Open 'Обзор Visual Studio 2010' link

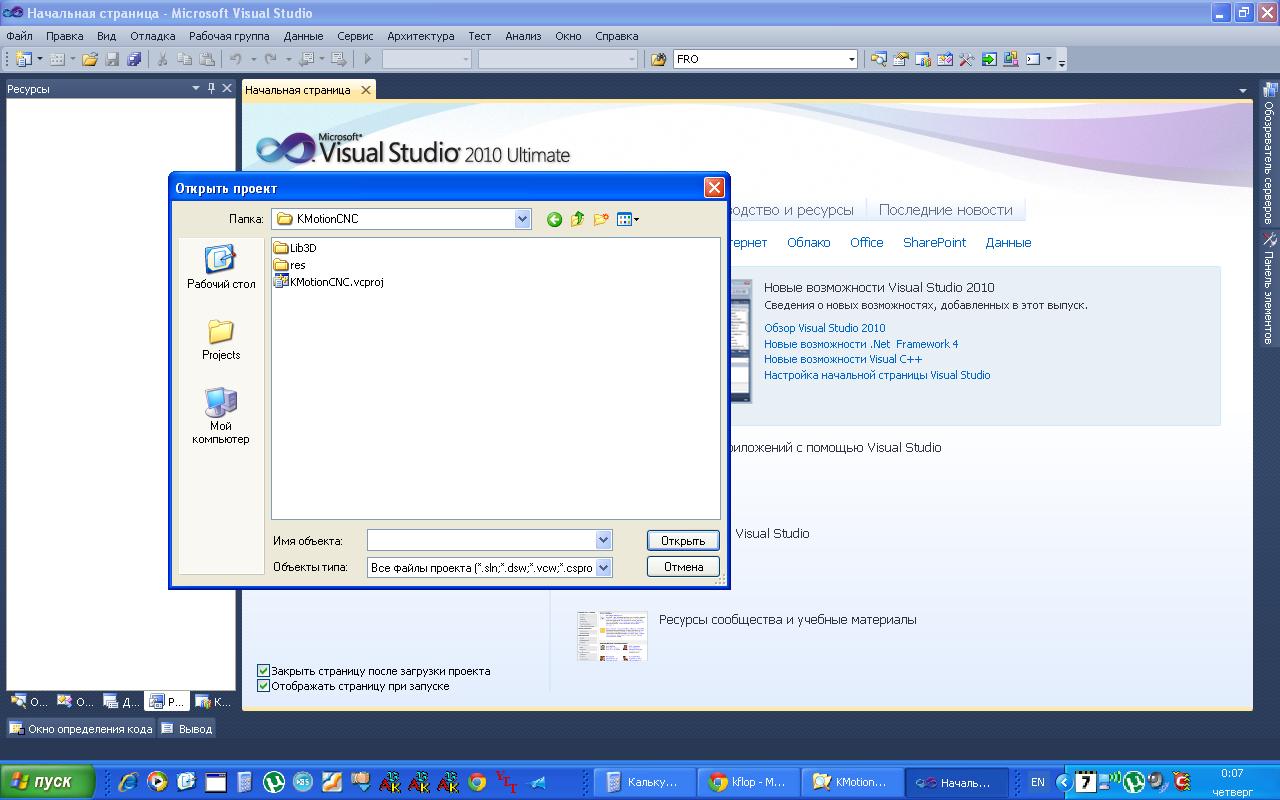point(825,328)
